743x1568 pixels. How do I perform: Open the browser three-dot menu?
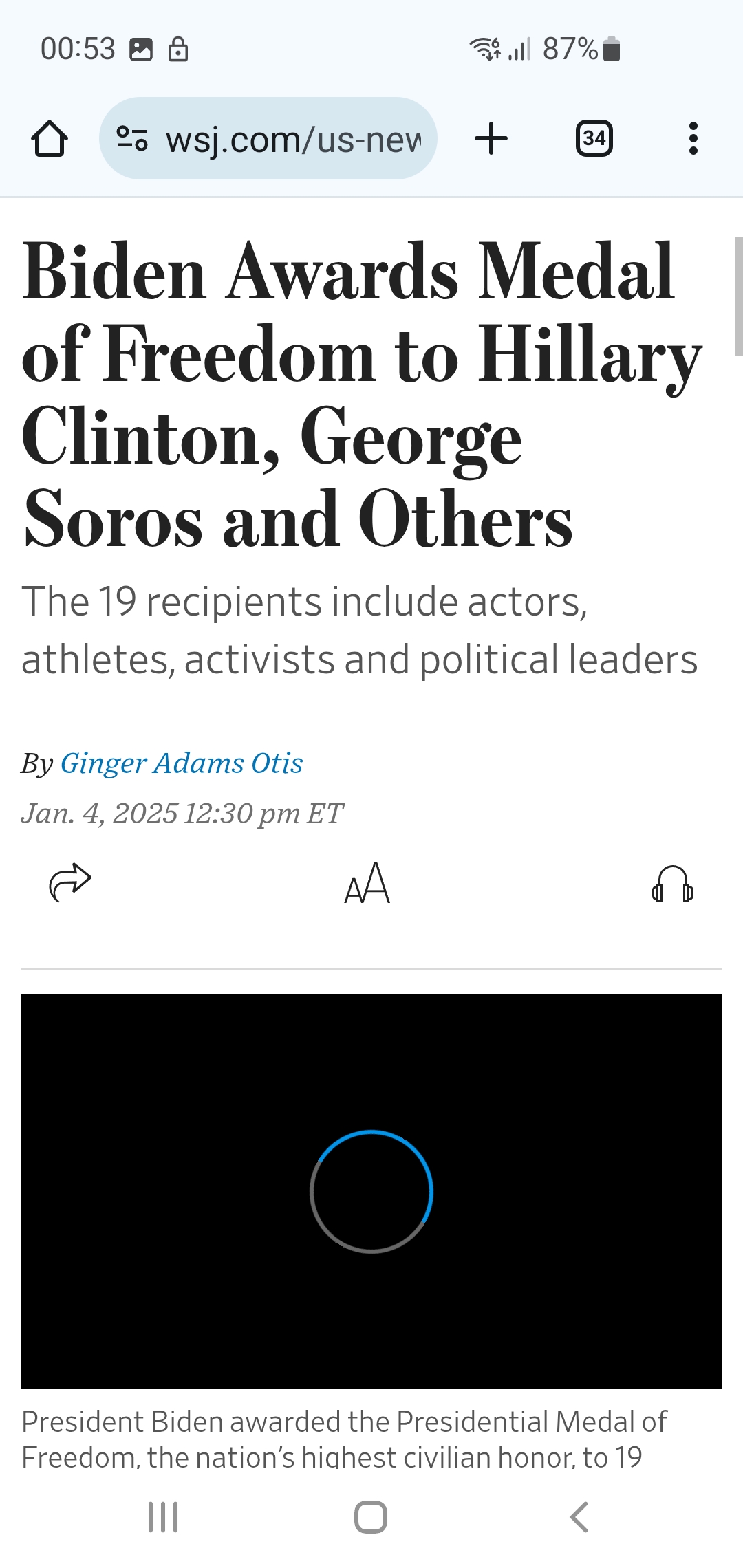click(x=693, y=139)
